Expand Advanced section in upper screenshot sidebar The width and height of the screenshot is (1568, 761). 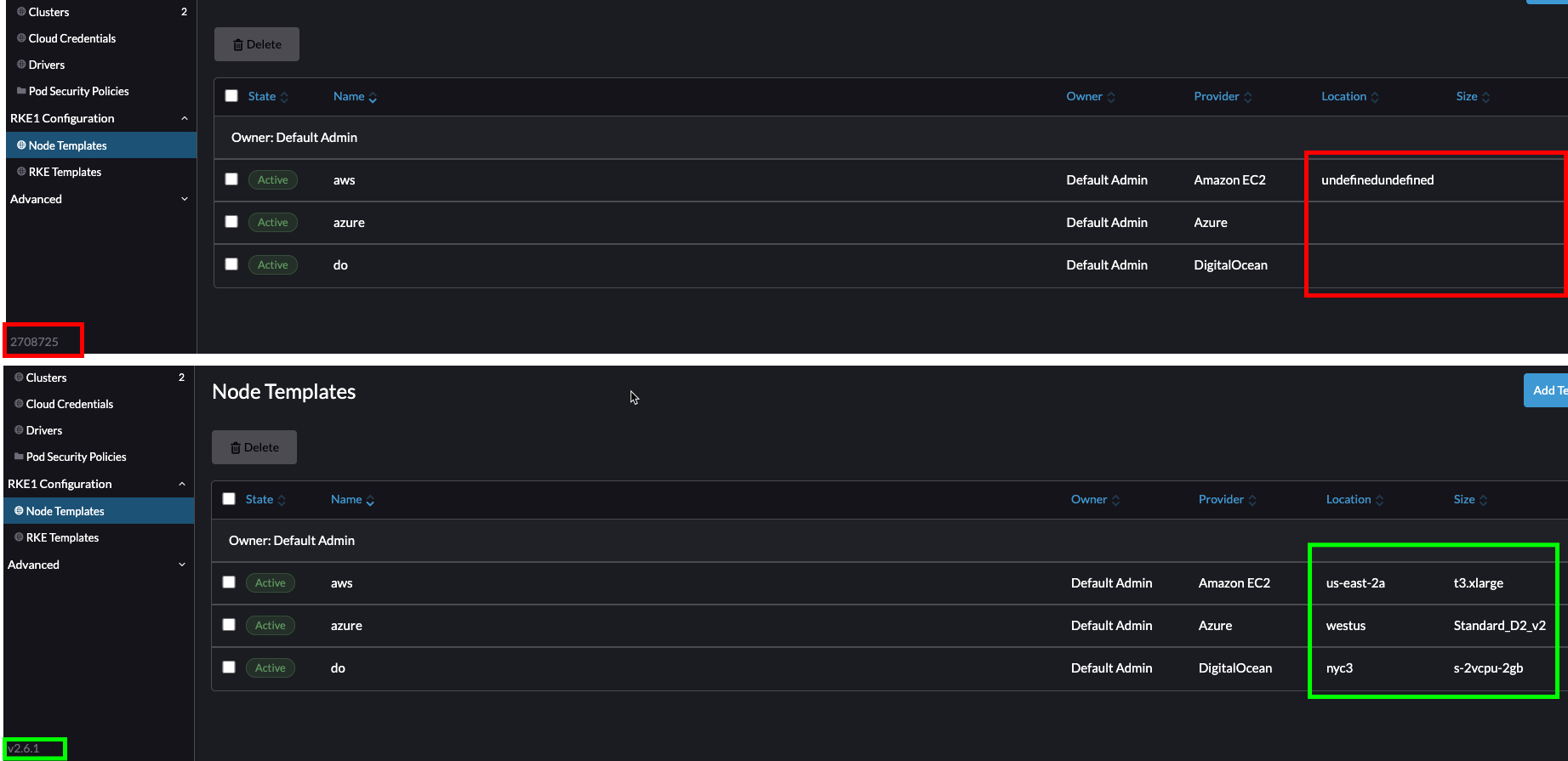click(185, 199)
